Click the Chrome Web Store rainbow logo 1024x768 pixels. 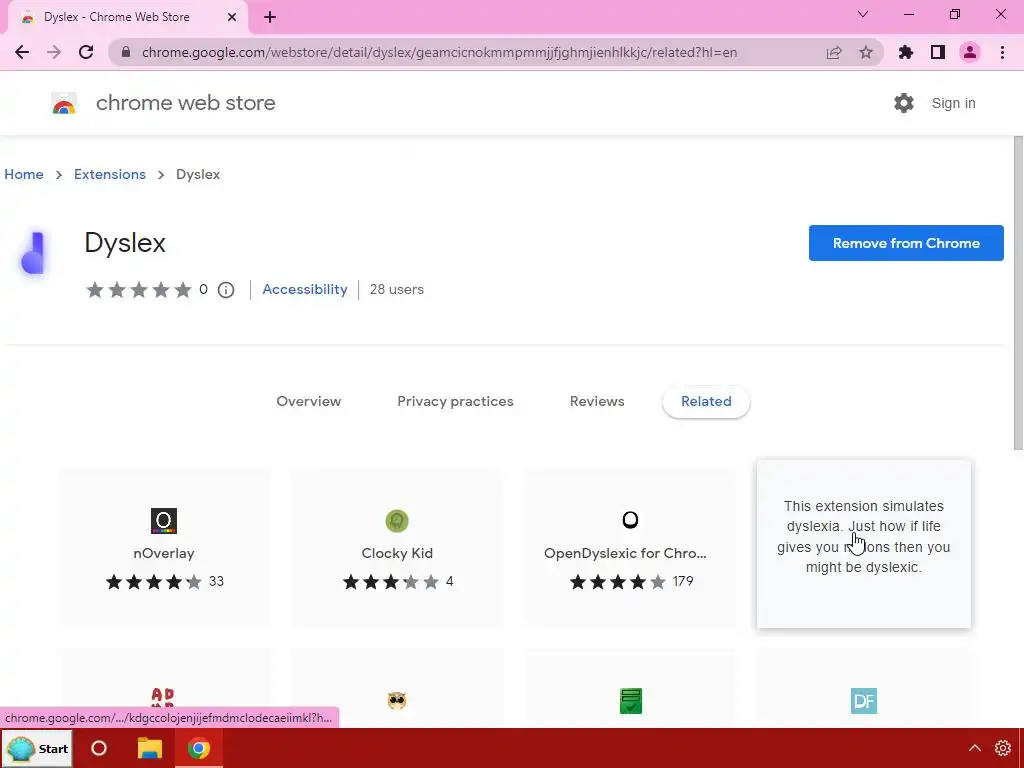[64, 103]
